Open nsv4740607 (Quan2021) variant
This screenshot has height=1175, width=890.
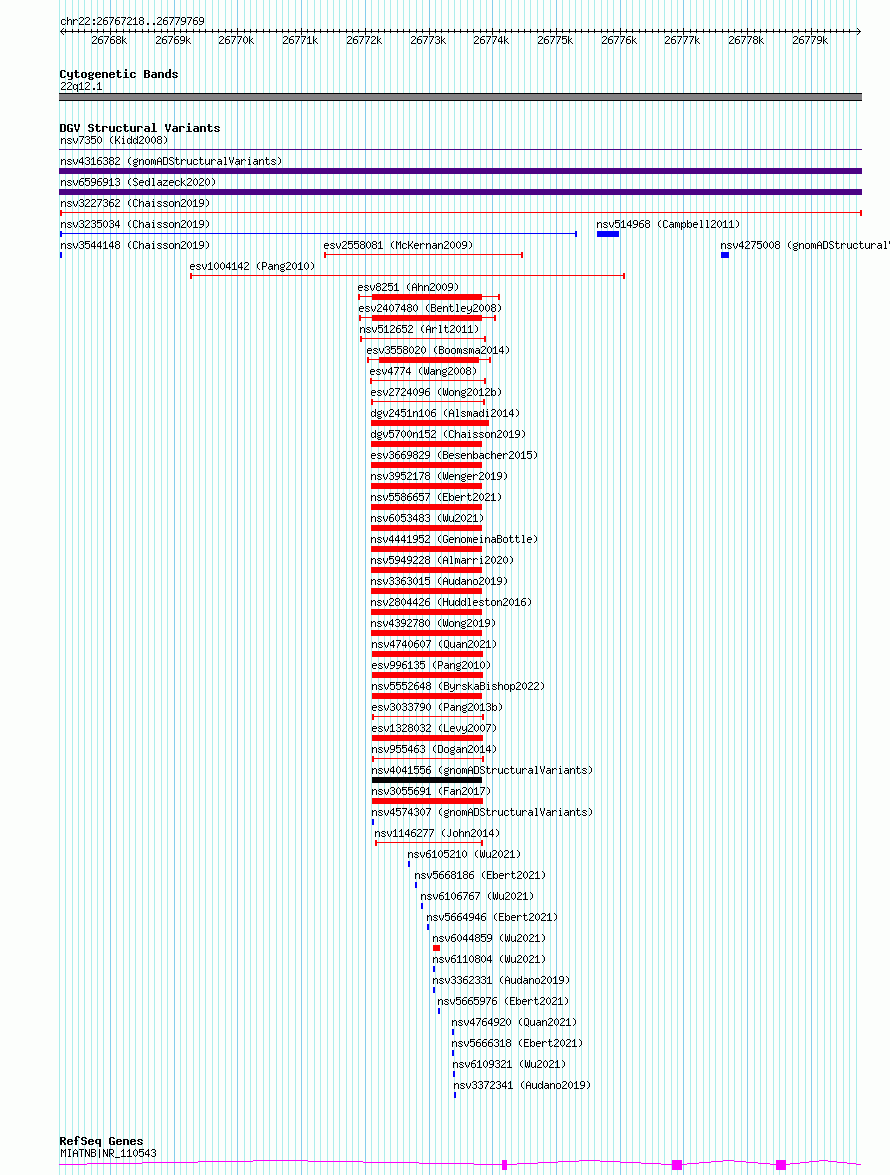coord(435,644)
